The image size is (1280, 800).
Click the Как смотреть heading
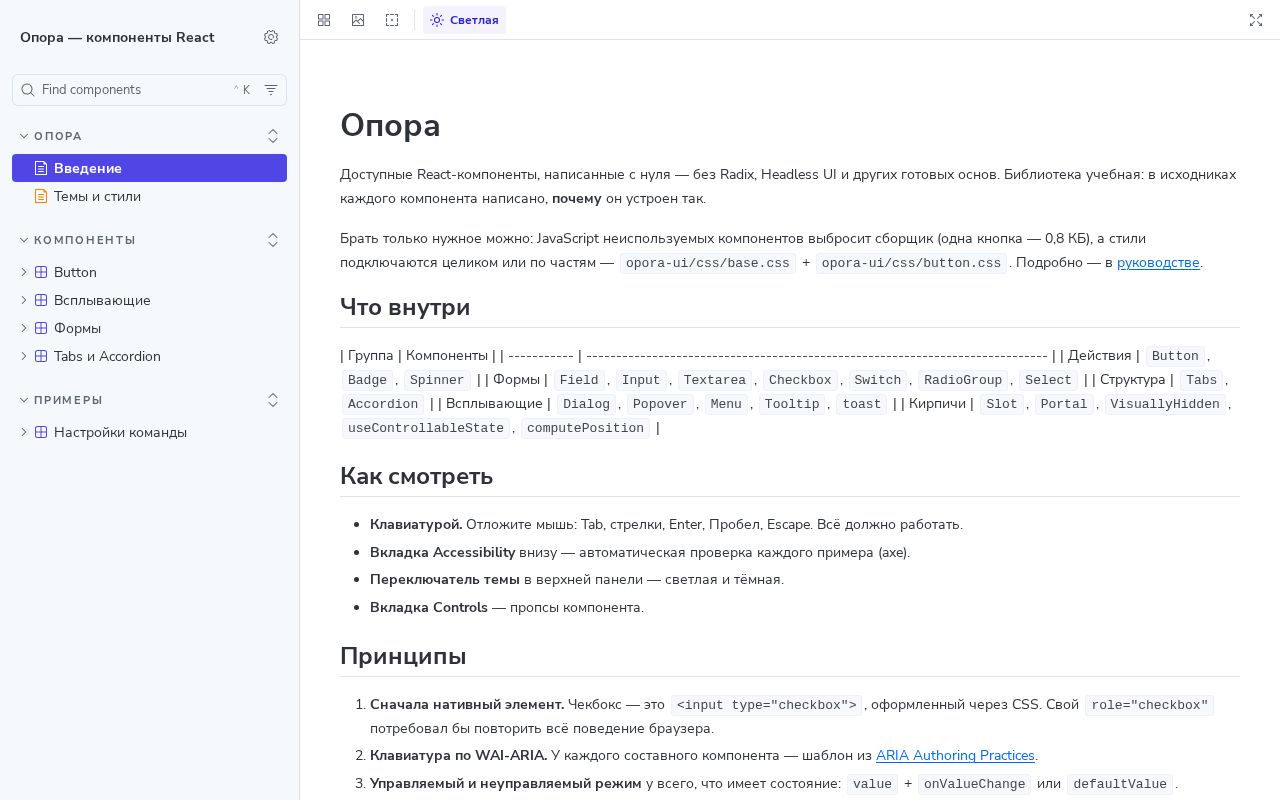(x=416, y=476)
